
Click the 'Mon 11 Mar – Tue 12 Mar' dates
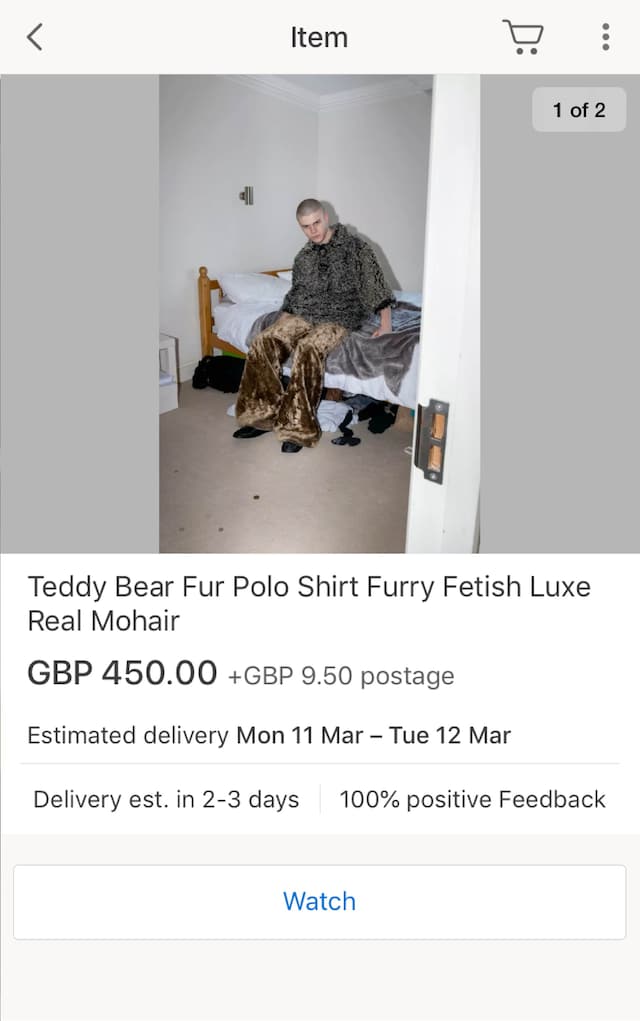[x=373, y=736]
